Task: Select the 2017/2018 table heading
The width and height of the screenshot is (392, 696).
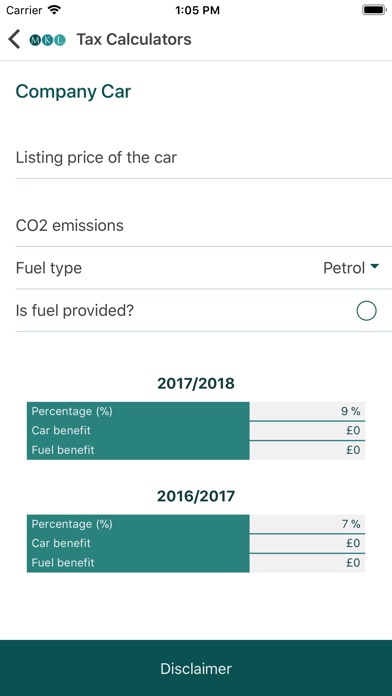Action: 196,384
